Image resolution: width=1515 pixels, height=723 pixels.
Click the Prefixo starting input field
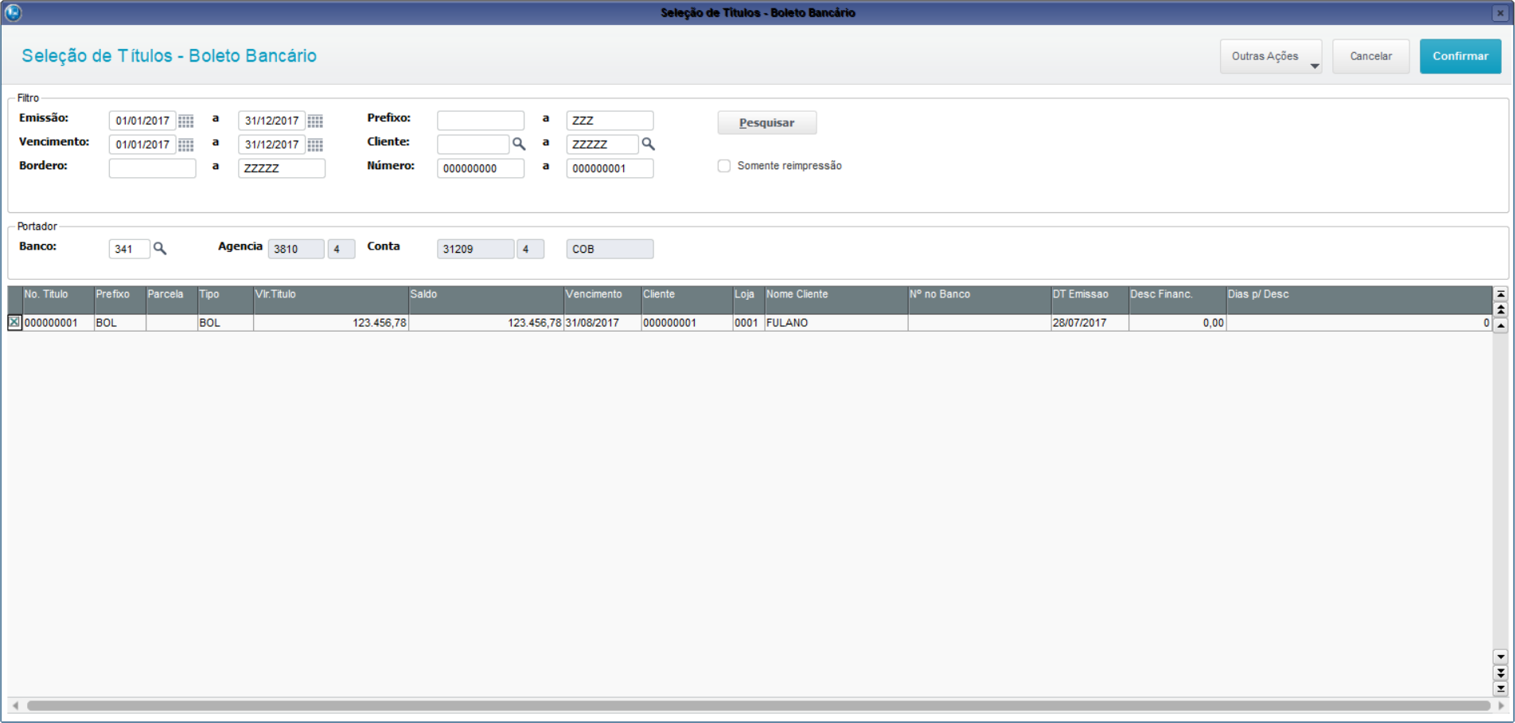[x=480, y=121]
